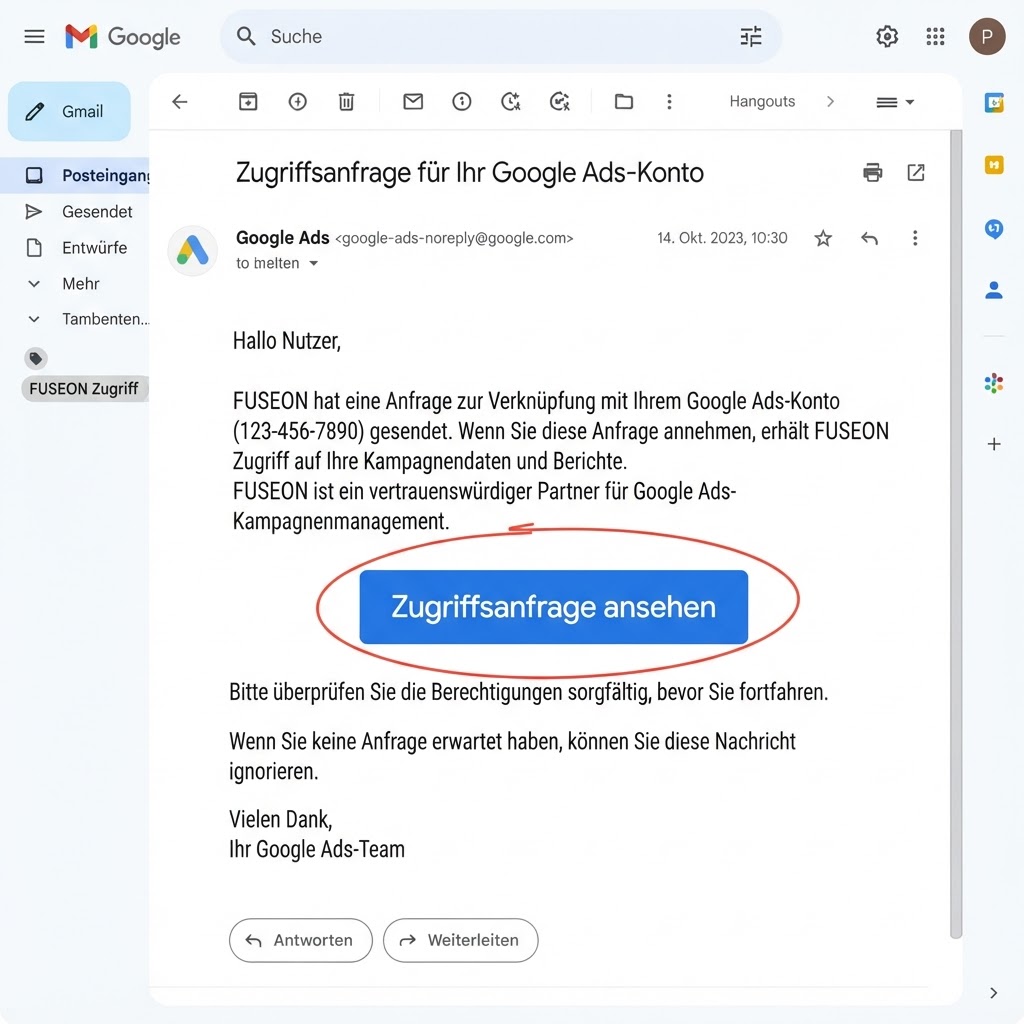Go back to inbox arrow
Viewport: 1024px width, 1024px height.
coord(180,101)
